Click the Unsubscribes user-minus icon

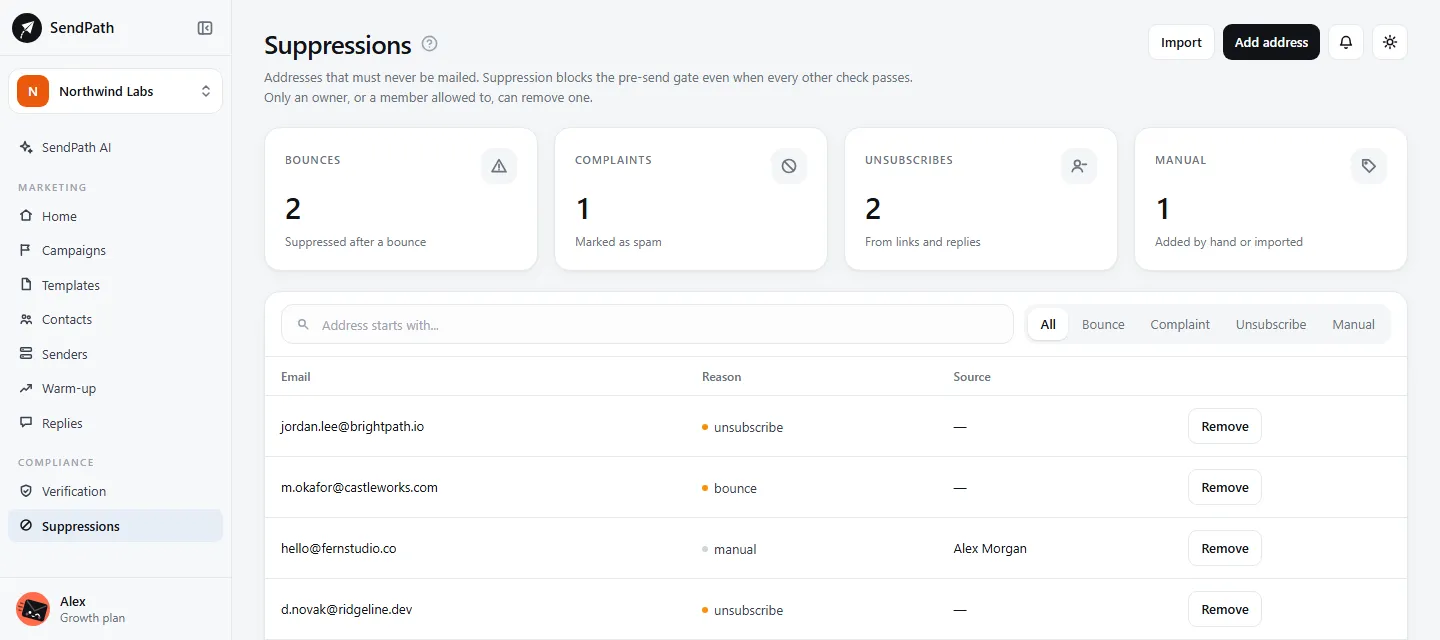pyautogui.click(x=1079, y=166)
